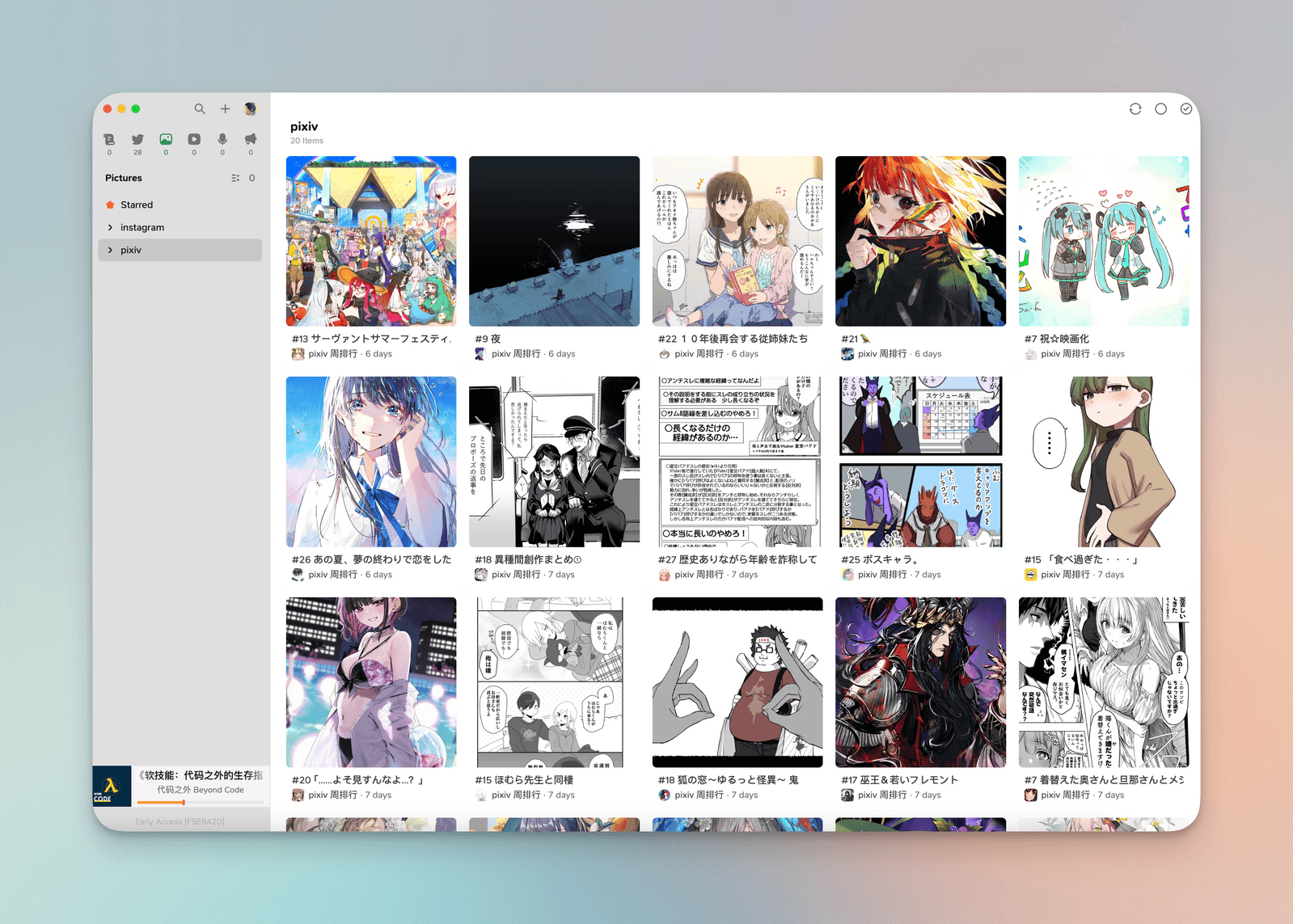Click title '#7 祝☆映画化'

click(x=1057, y=339)
